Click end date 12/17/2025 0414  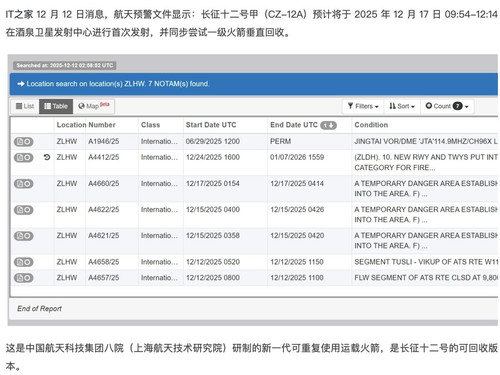(x=297, y=183)
